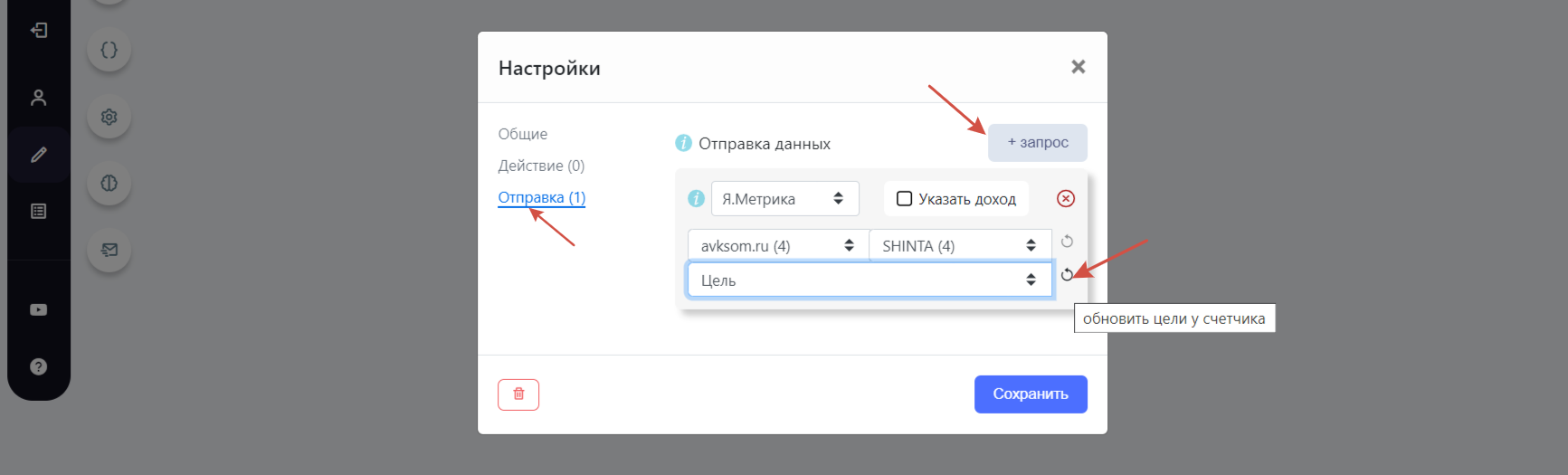Screen dimensions: 1568x475
Task: Click the Отправка данных heading text
Action: (765, 144)
